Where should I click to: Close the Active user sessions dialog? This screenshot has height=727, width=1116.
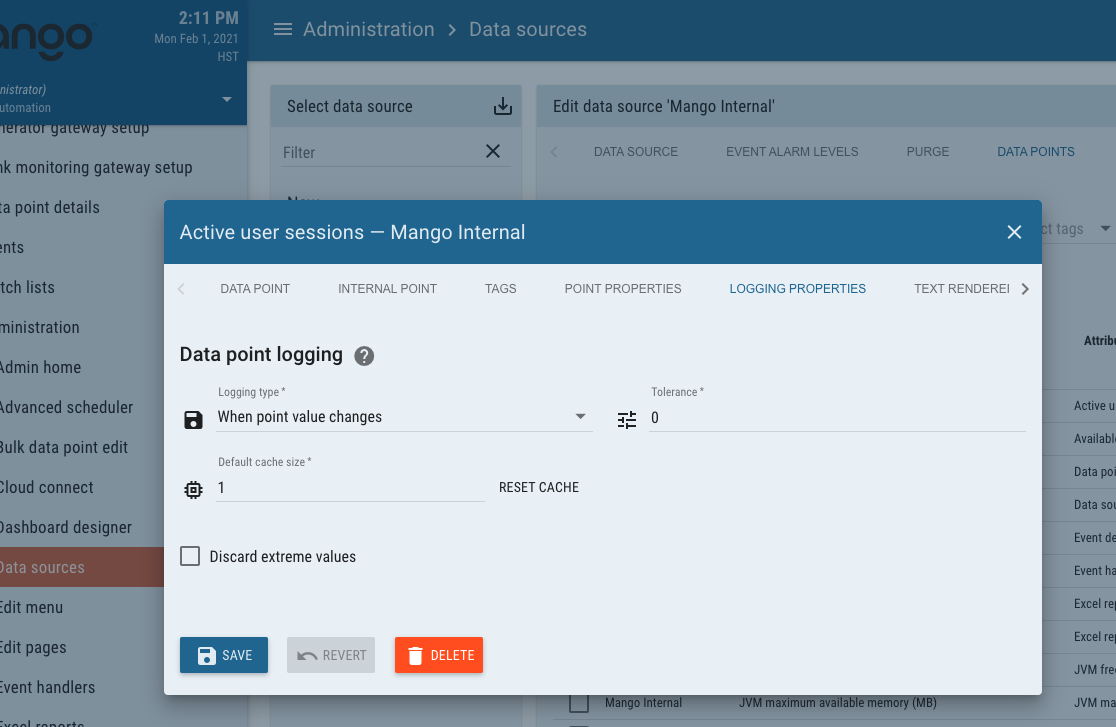coord(1014,231)
